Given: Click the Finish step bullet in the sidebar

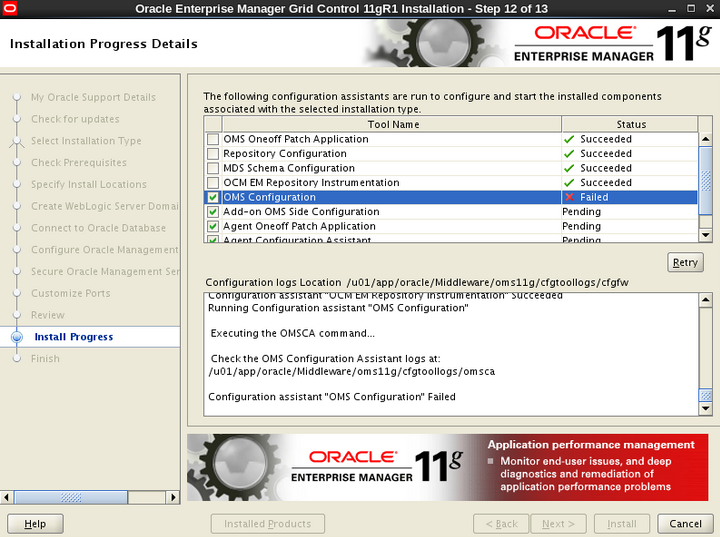Looking at the screenshot, I should 17,359.
